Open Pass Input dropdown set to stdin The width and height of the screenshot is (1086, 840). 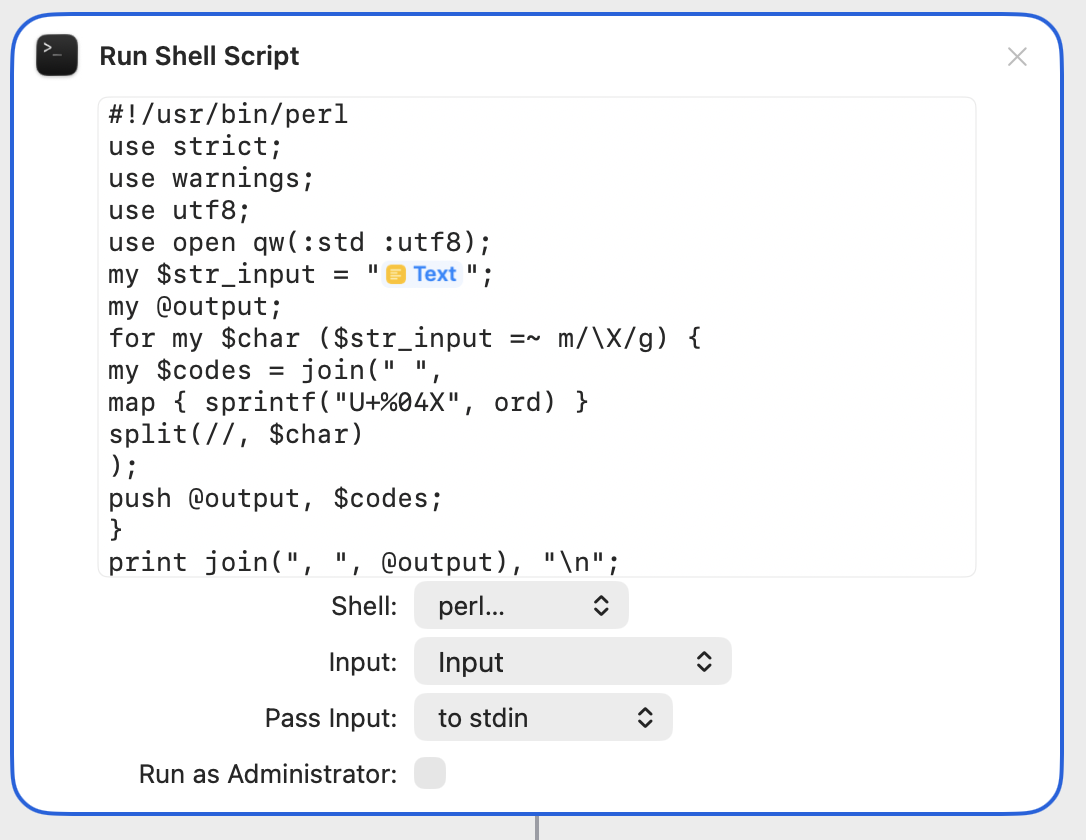(x=543, y=718)
